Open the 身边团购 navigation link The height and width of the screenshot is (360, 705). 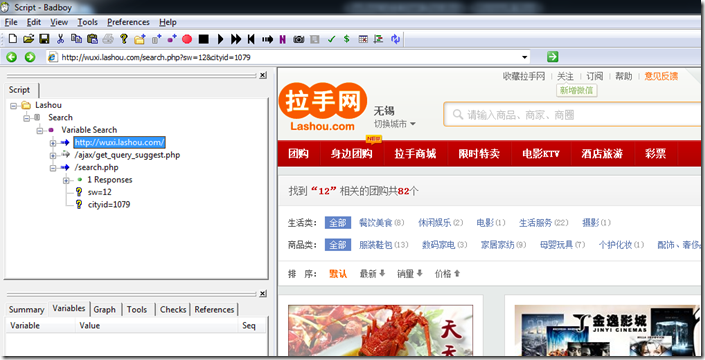coord(352,154)
